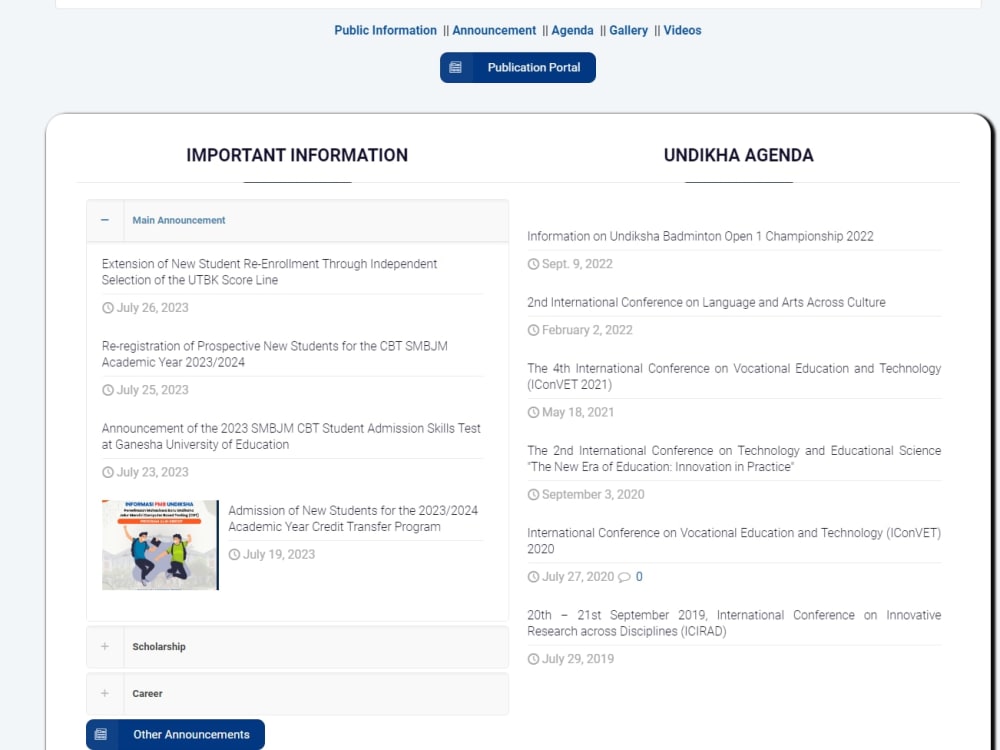
Task: Open IConVET 2020 conference agenda item
Action: click(734, 541)
